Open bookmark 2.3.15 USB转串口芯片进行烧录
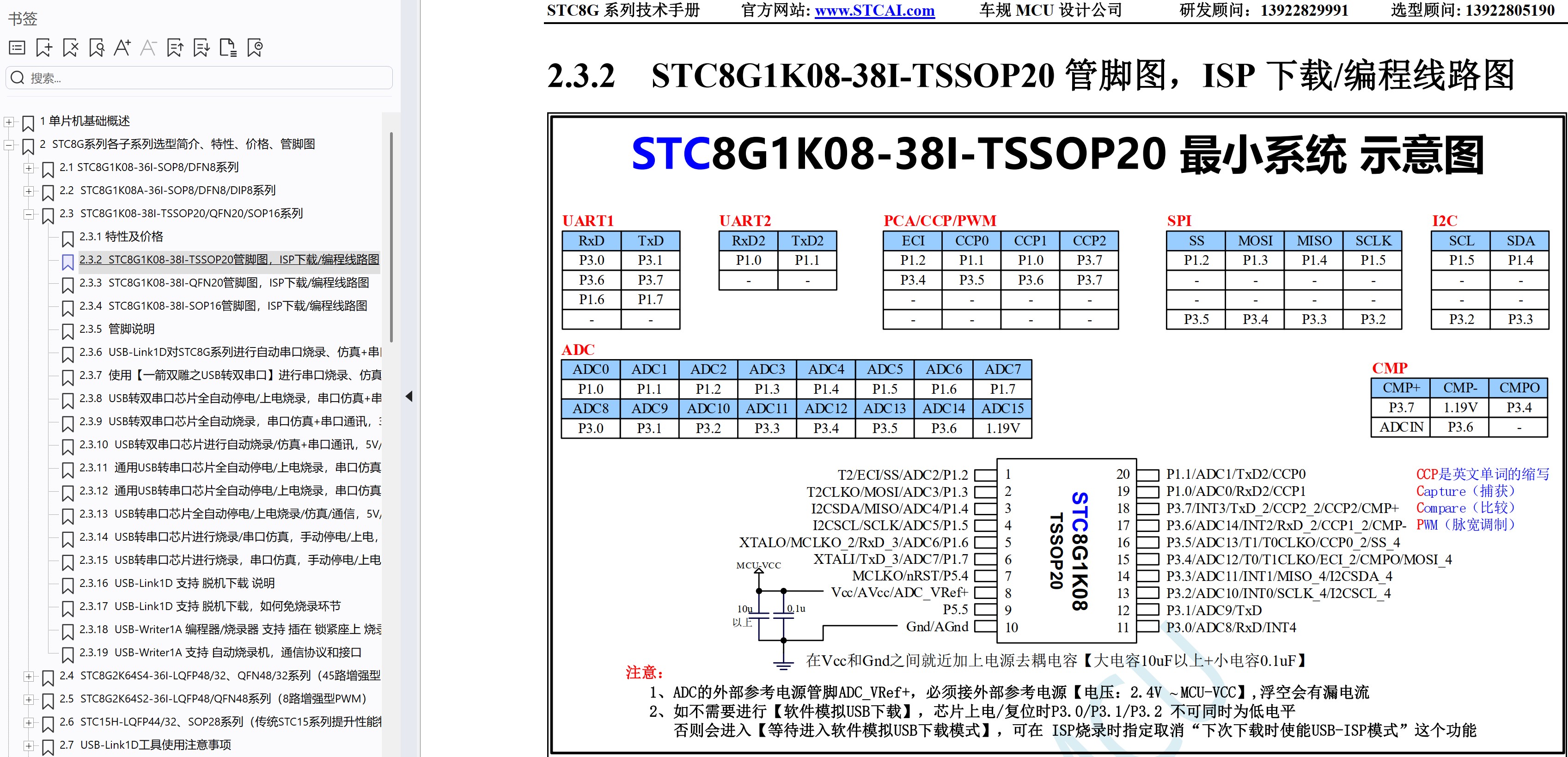The image size is (1568, 757). click(230, 561)
